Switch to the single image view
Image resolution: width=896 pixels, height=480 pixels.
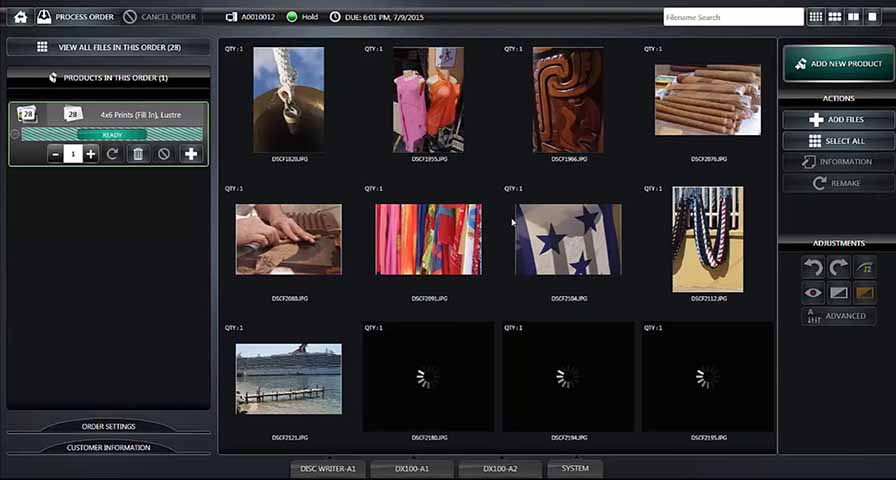coord(873,17)
